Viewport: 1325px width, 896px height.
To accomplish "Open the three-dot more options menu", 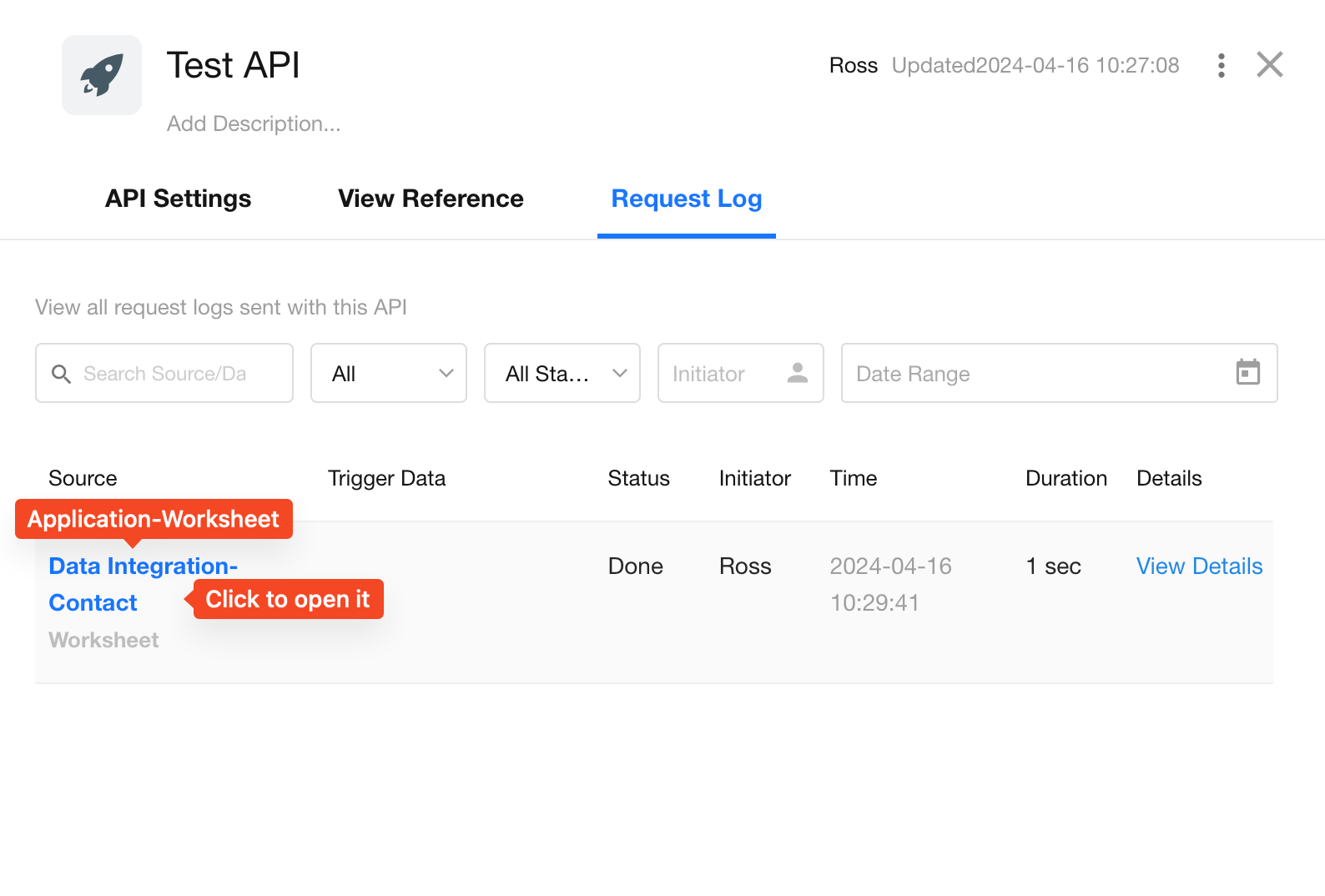I will [1221, 65].
